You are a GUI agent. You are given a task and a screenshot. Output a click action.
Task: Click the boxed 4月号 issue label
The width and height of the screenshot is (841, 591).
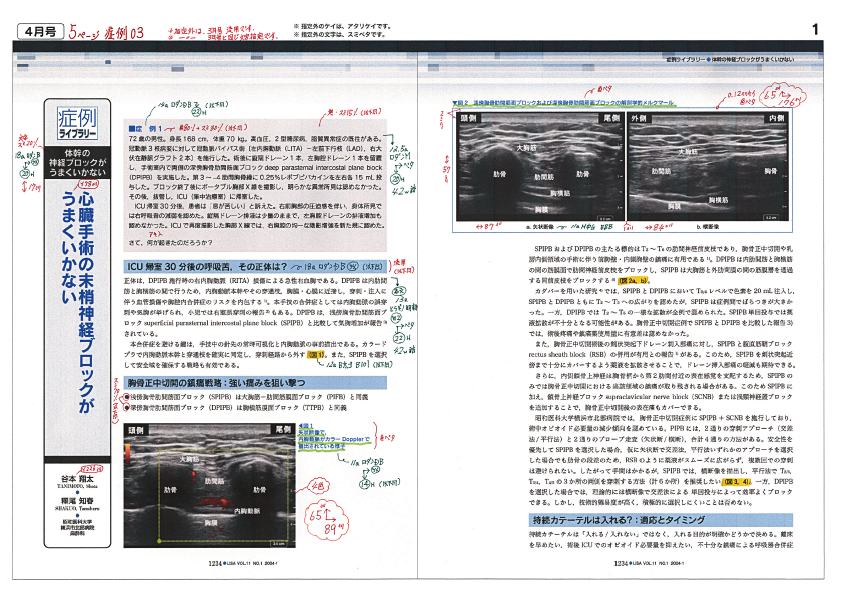tap(33, 32)
